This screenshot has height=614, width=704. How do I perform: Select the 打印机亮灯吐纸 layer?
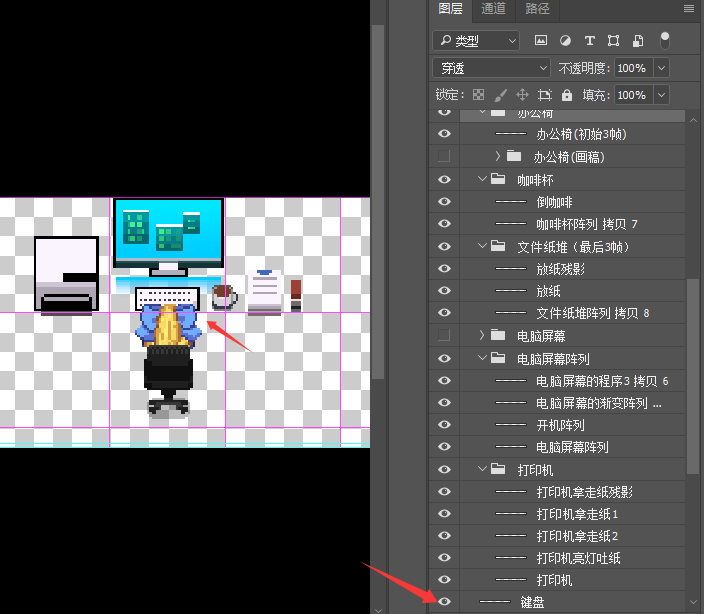pyautogui.click(x=579, y=558)
